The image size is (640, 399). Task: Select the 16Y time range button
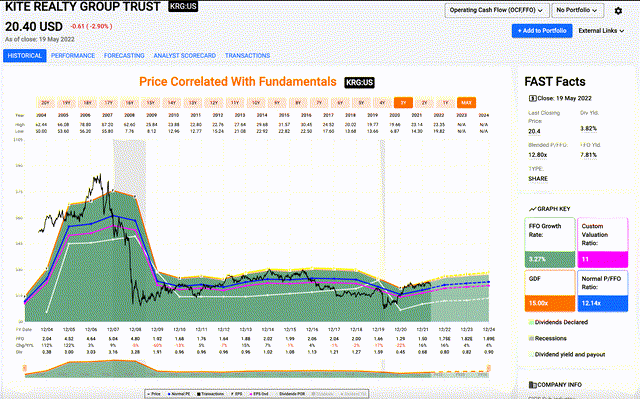coord(129,103)
